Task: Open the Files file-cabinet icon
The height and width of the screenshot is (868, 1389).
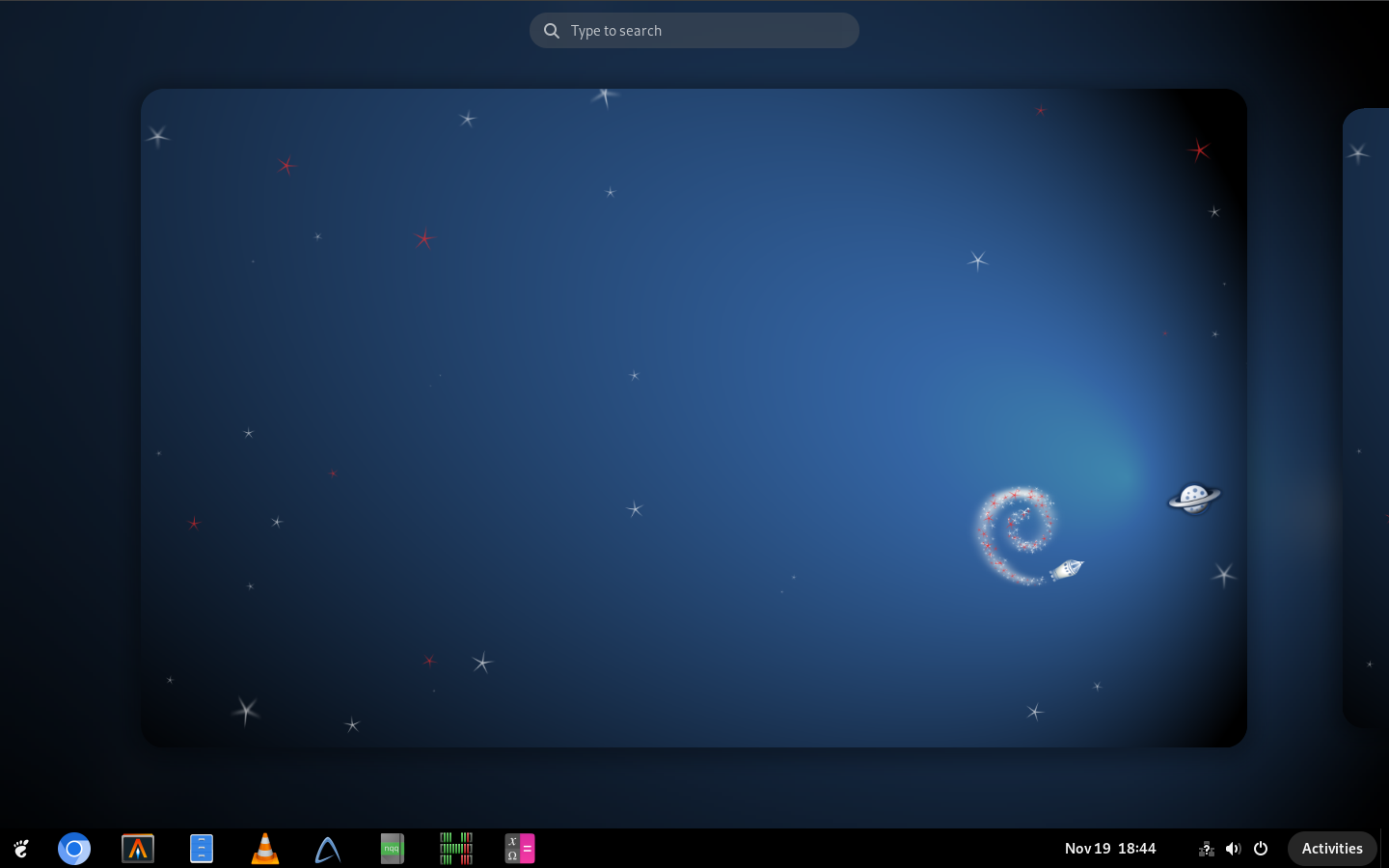Action: [x=201, y=849]
